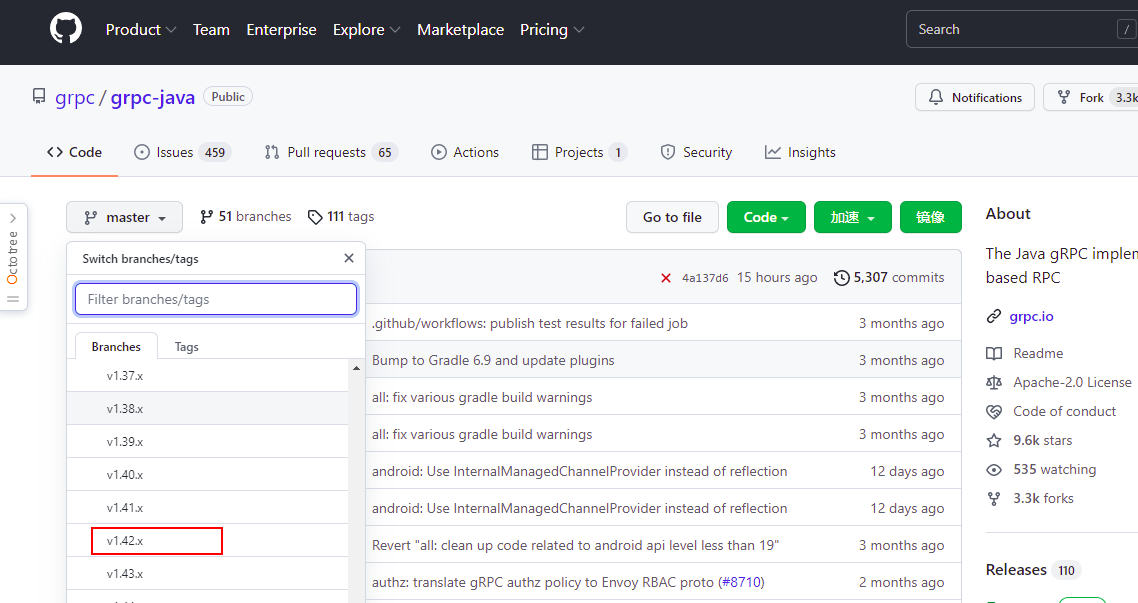Toggle the master branch dropdown
Viewport: 1138px width, 603px height.
(124, 217)
